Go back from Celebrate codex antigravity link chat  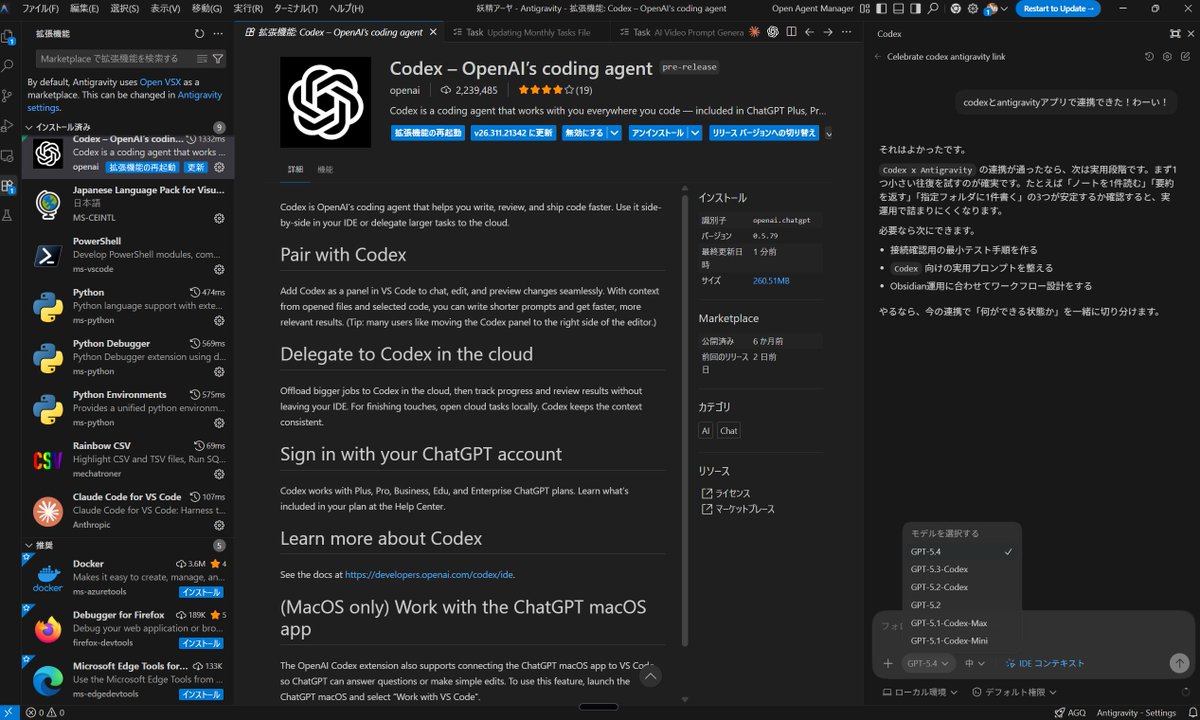click(878, 56)
